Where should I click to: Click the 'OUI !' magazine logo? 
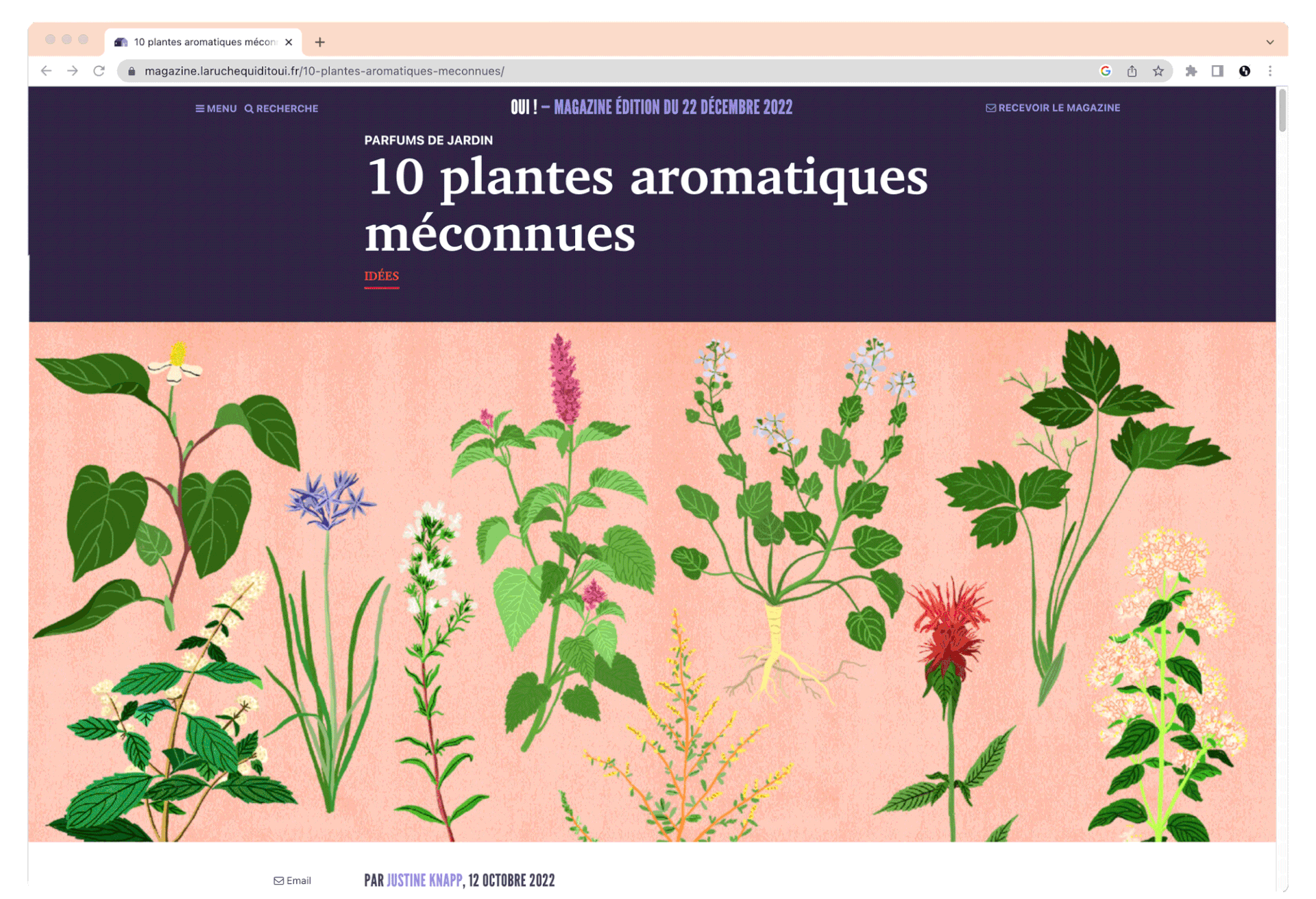point(524,107)
